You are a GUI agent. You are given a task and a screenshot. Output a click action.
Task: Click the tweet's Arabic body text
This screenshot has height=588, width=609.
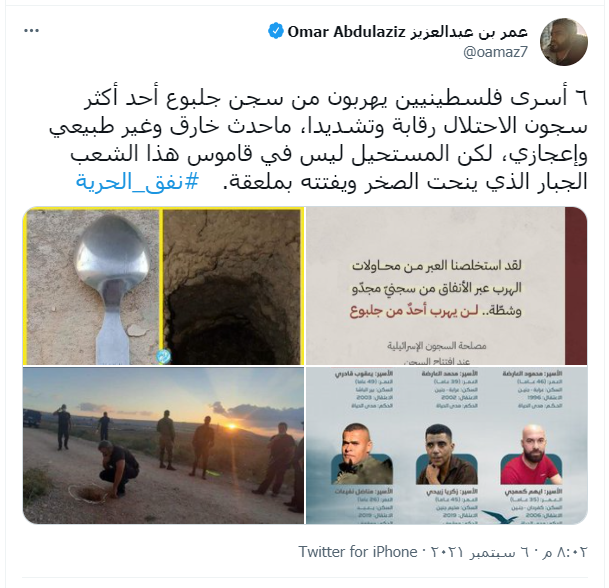[x=318, y=140]
